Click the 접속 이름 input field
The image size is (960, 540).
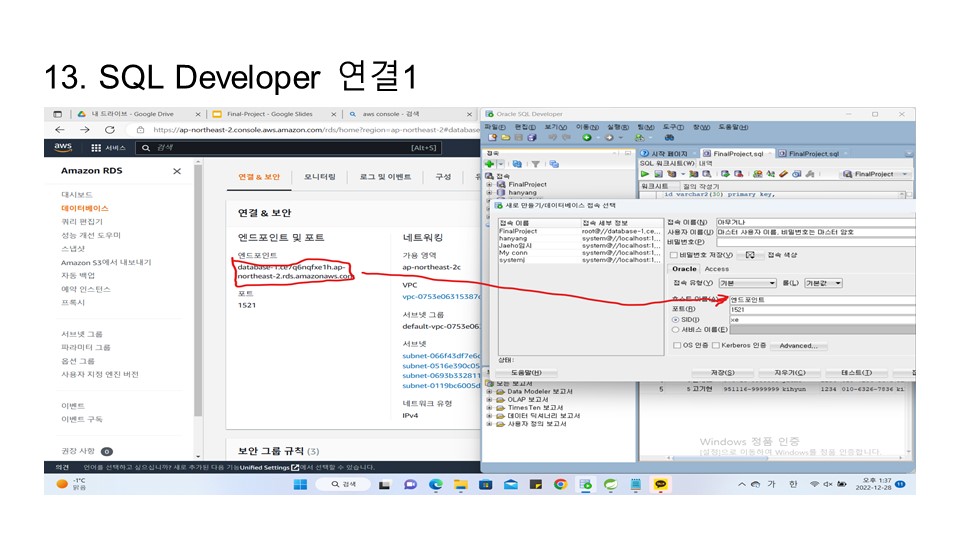point(815,222)
